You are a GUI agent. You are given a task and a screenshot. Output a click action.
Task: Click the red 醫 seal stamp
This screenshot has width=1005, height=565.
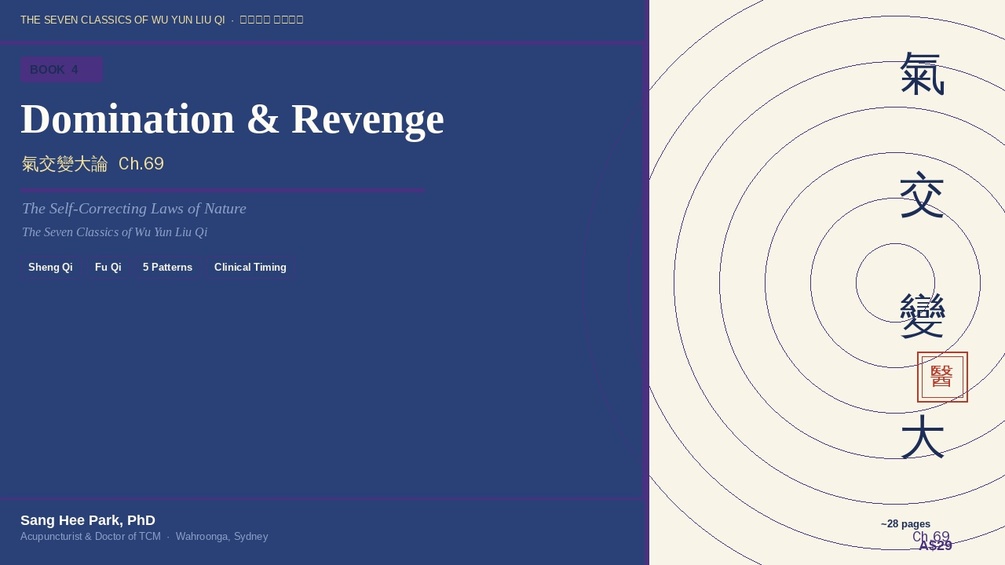[942, 377]
